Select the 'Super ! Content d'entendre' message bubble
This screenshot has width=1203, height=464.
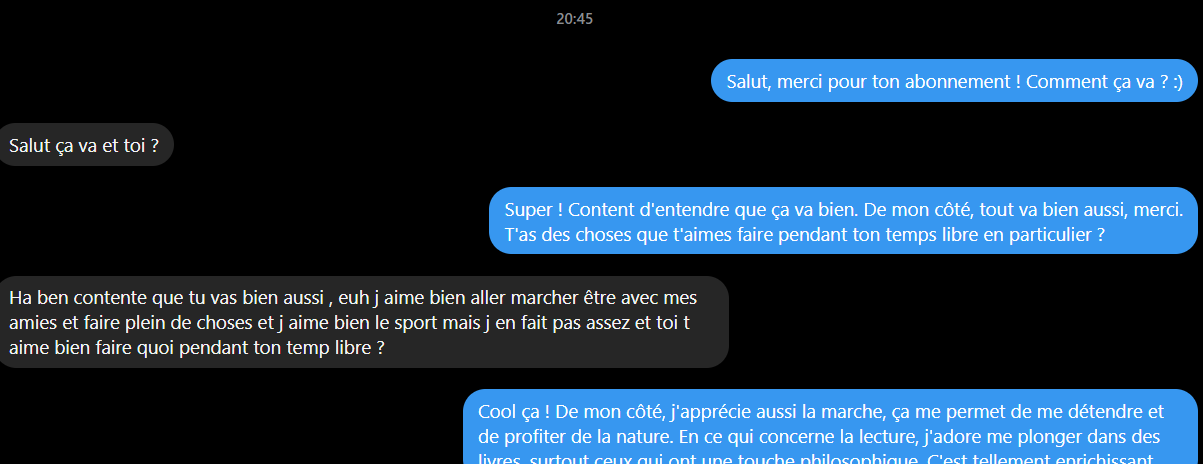(x=843, y=221)
